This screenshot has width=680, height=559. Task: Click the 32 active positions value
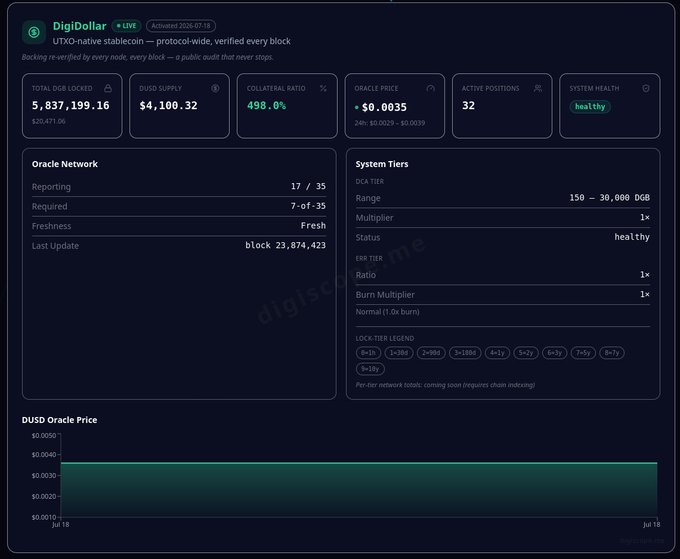point(468,105)
